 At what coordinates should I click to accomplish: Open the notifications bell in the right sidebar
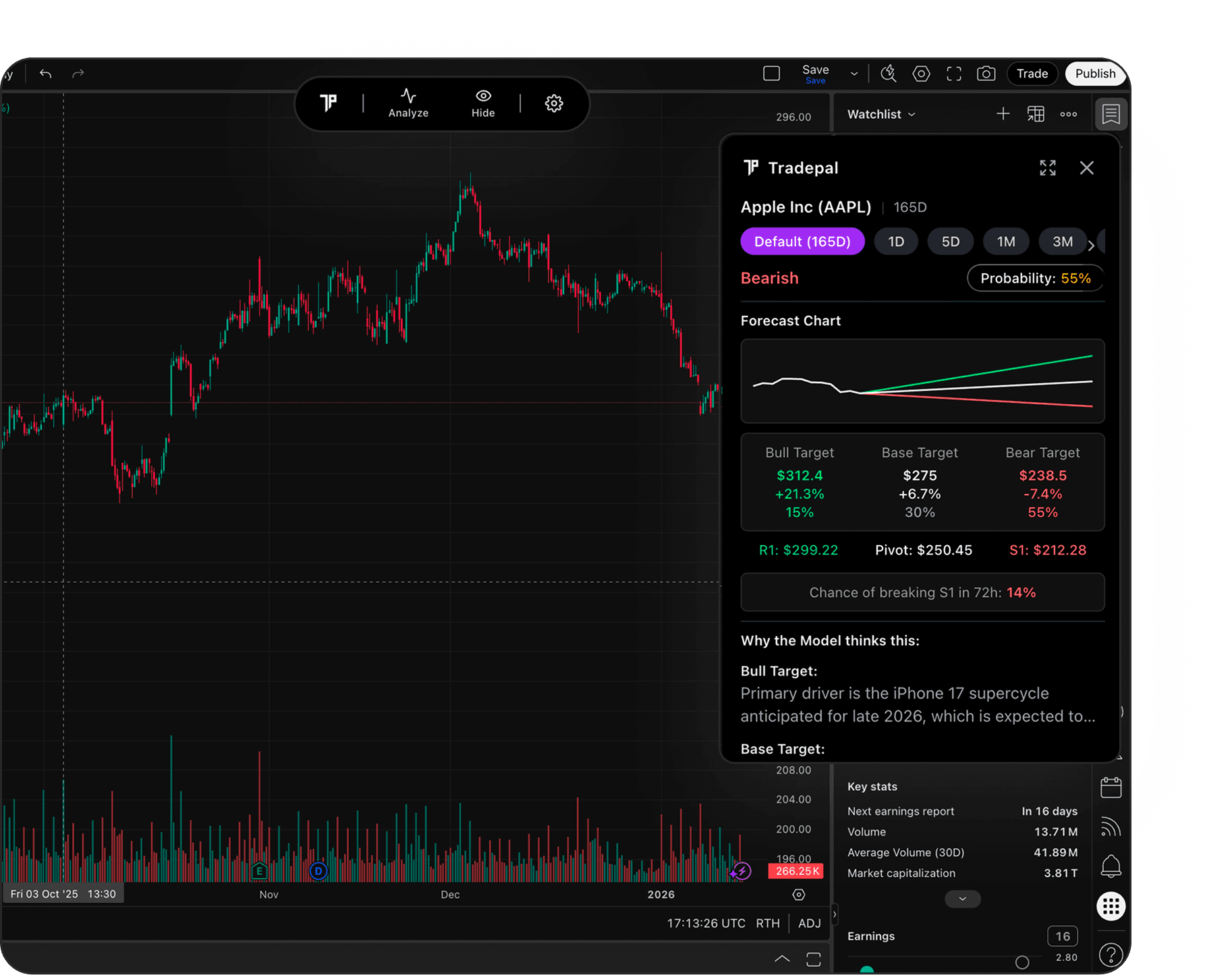pyautogui.click(x=1111, y=866)
